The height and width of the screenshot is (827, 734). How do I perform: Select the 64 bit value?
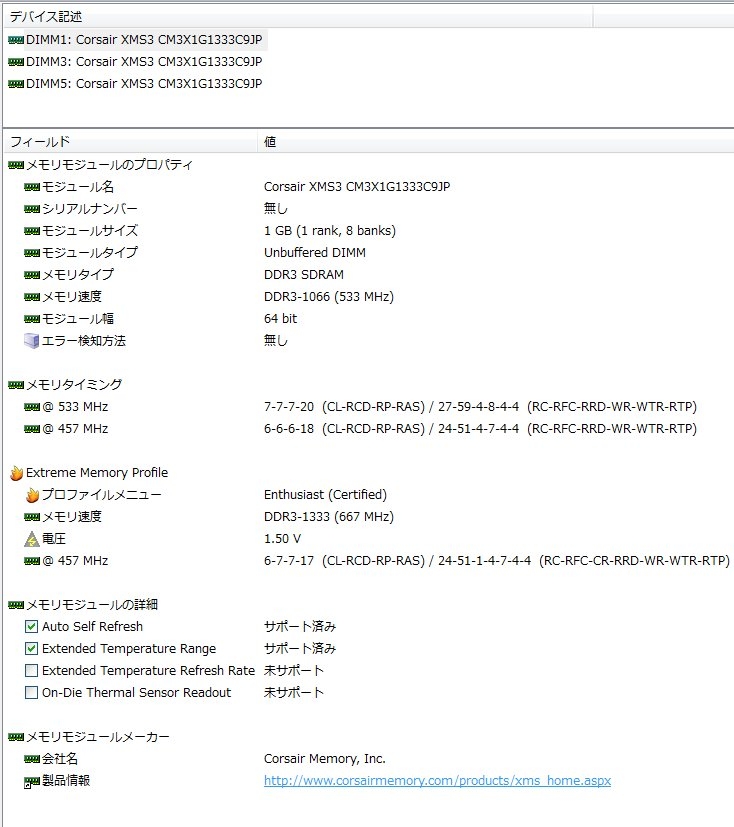(281, 319)
